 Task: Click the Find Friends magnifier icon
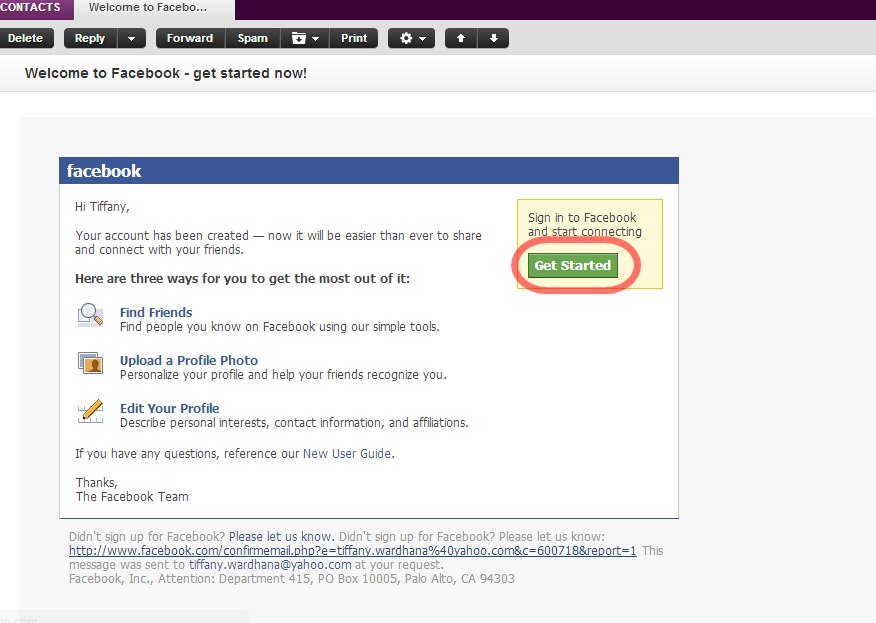(90, 315)
